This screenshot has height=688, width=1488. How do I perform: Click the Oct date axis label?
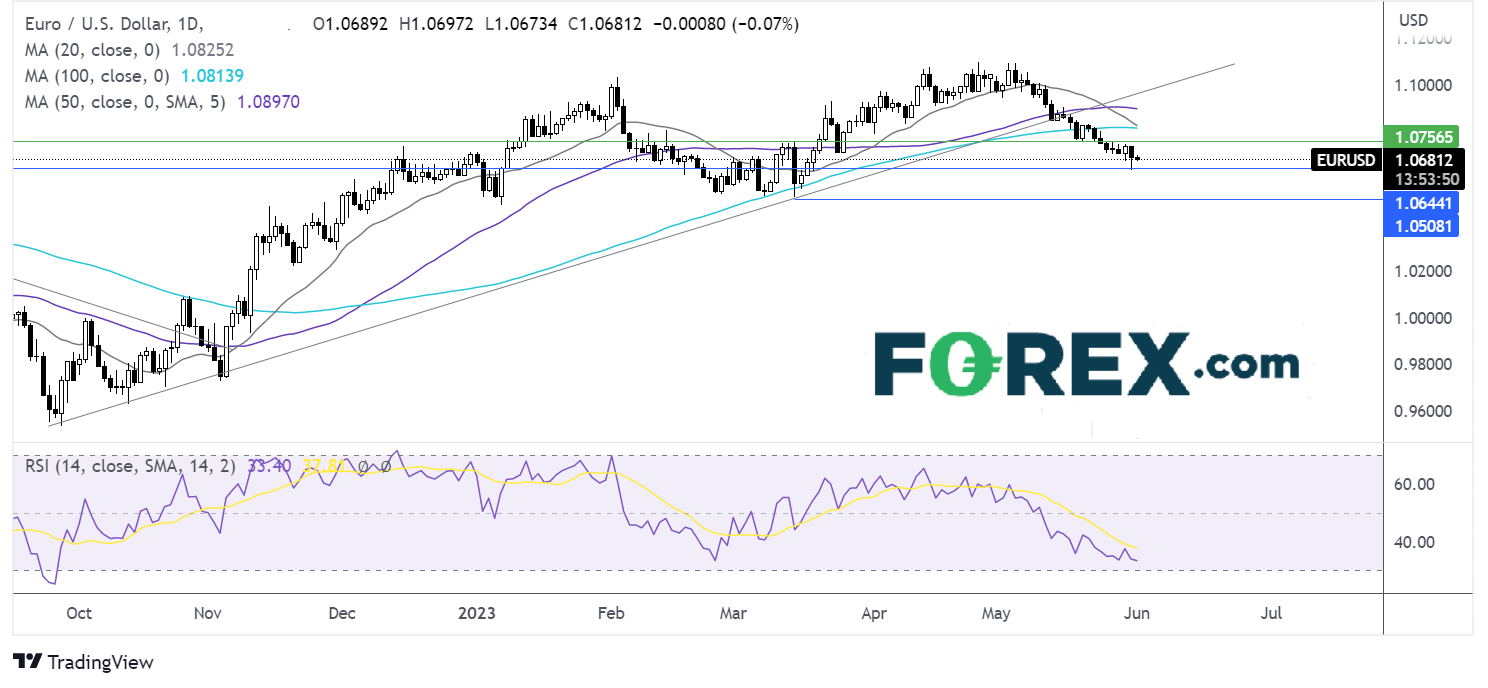tap(77, 612)
